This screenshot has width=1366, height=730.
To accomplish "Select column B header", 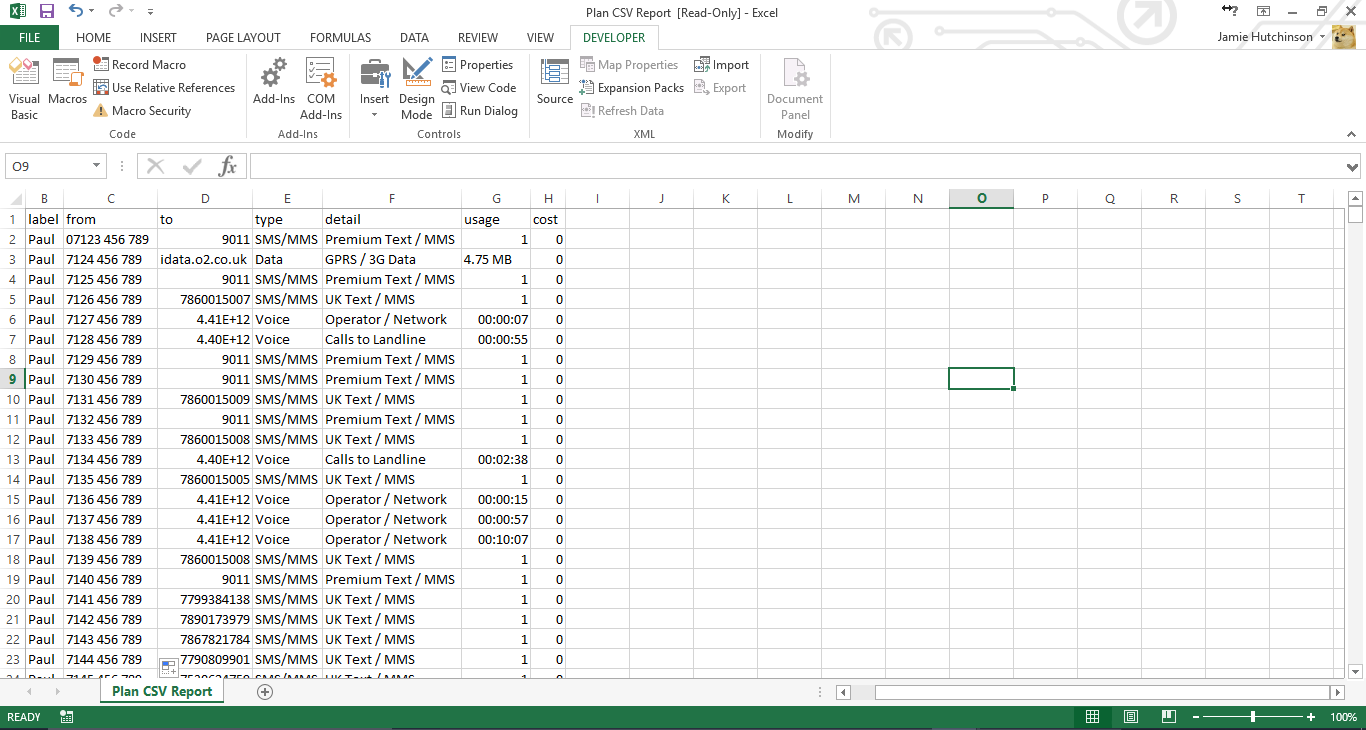I will point(45,198).
